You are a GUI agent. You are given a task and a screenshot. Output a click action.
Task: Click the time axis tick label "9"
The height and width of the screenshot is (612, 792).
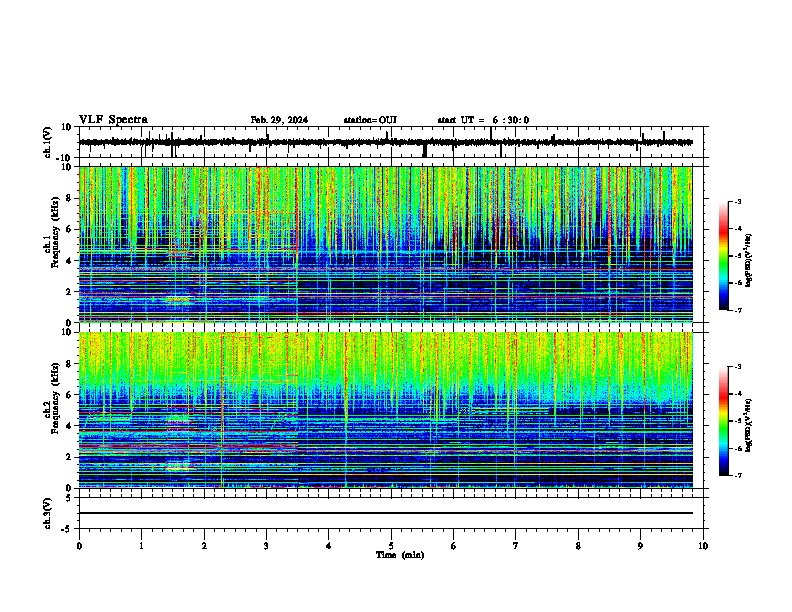point(640,546)
